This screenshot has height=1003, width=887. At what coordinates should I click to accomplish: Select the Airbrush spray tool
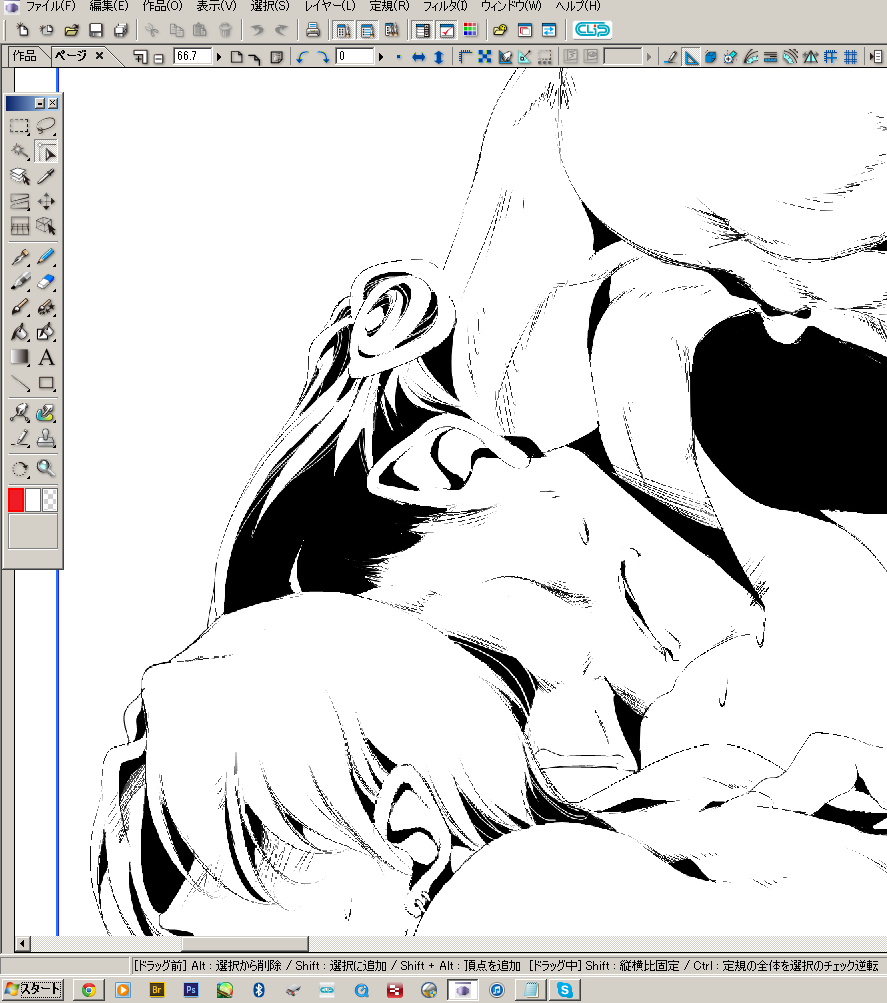(x=46, y=308)
